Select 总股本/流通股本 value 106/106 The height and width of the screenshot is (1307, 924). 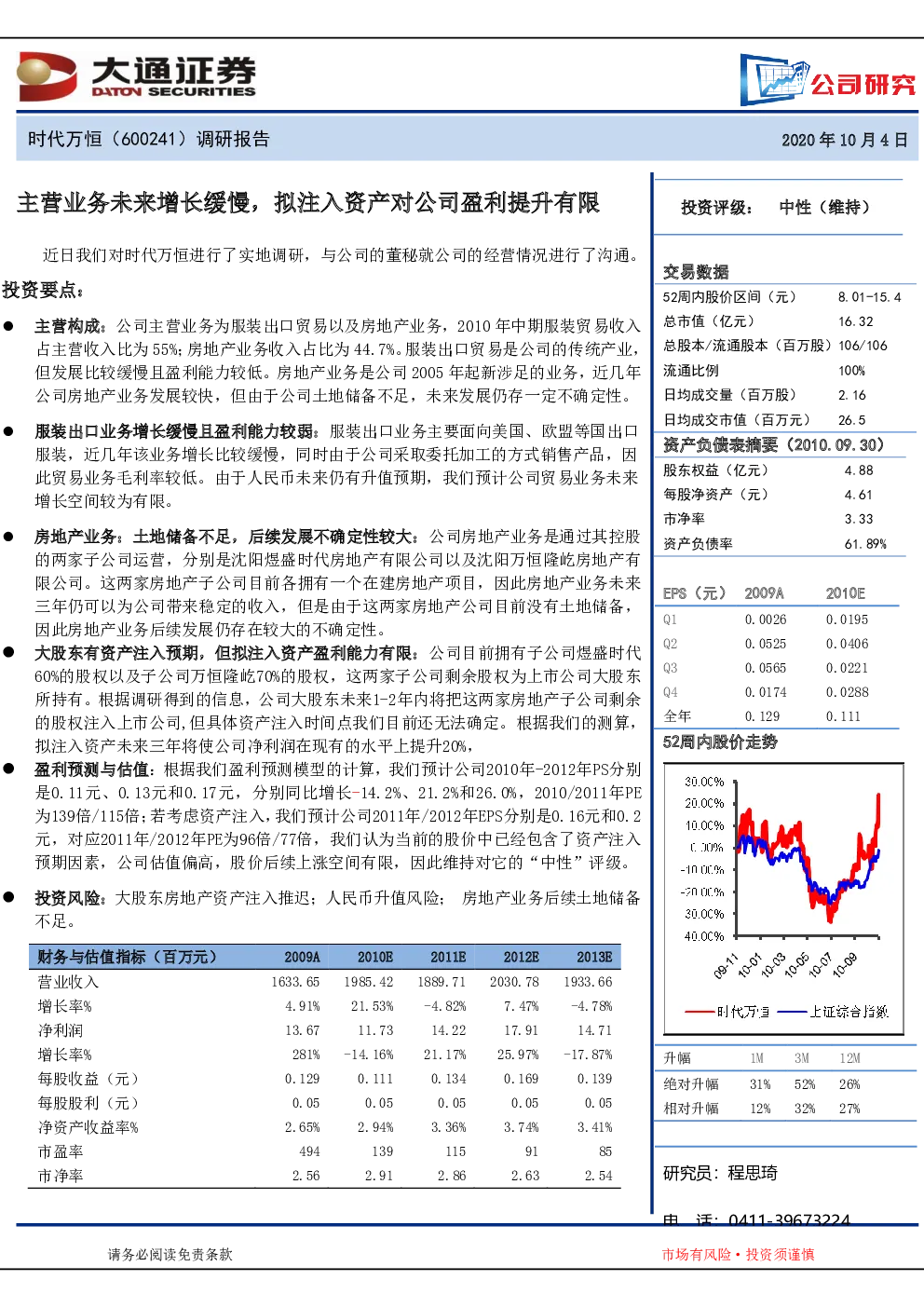863,346
